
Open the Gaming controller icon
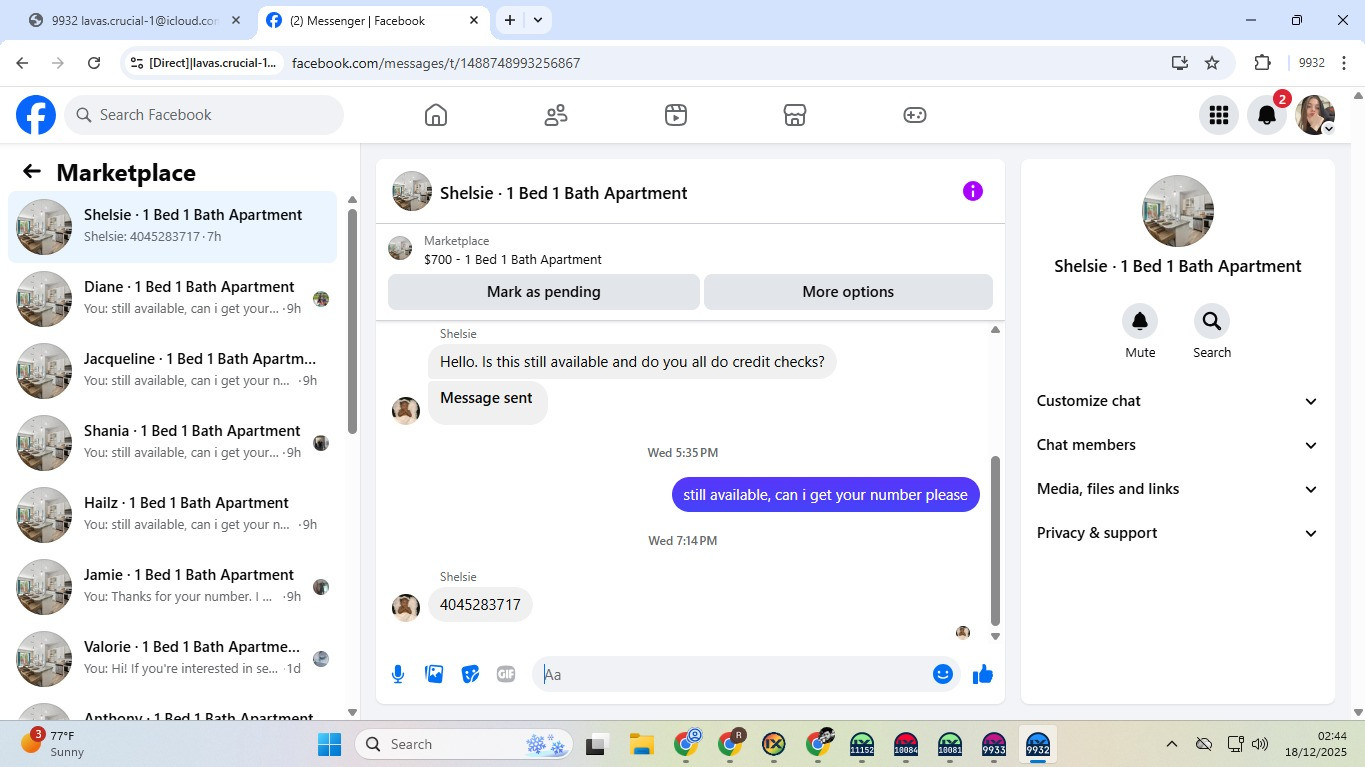915,115
